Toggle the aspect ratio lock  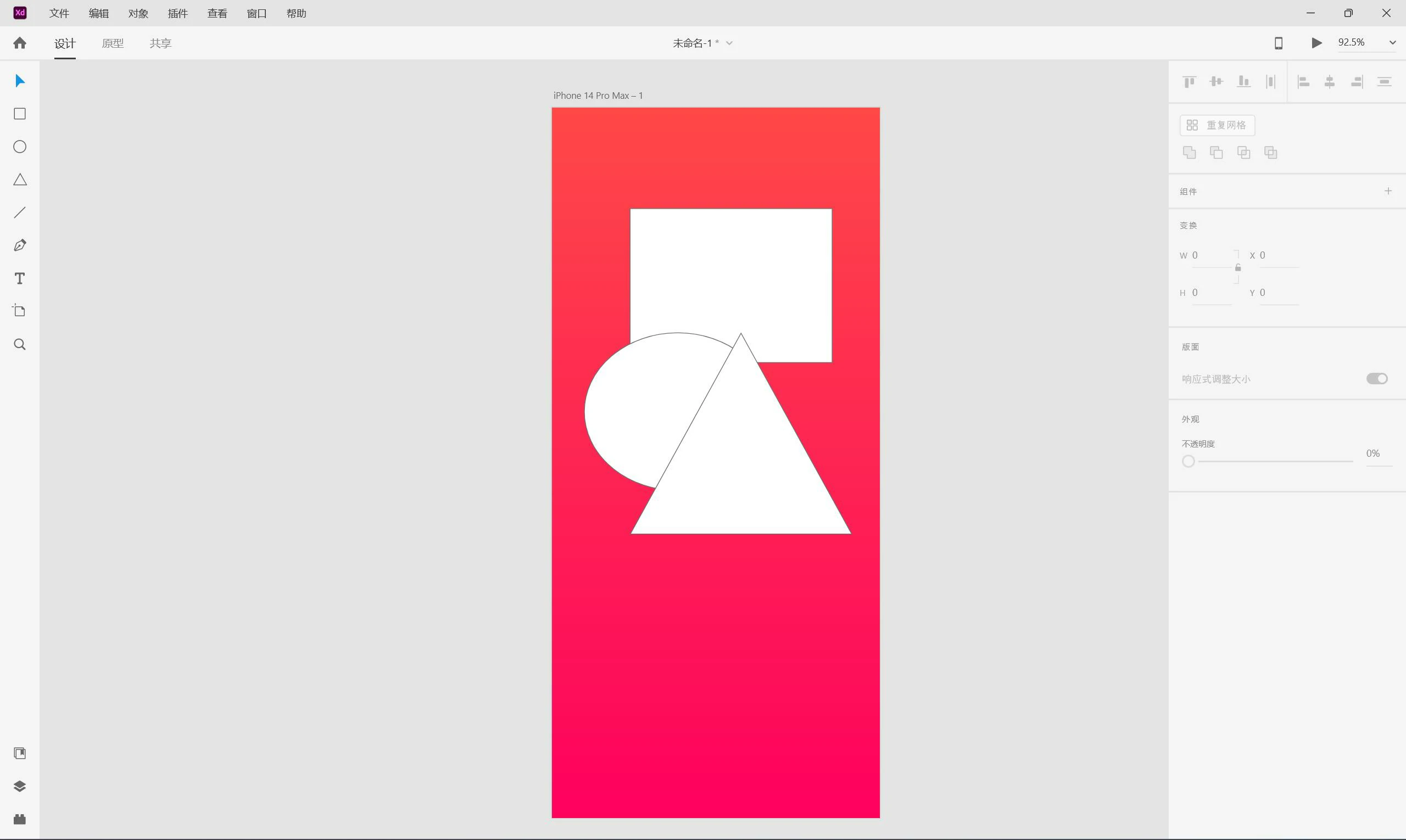1238,267
